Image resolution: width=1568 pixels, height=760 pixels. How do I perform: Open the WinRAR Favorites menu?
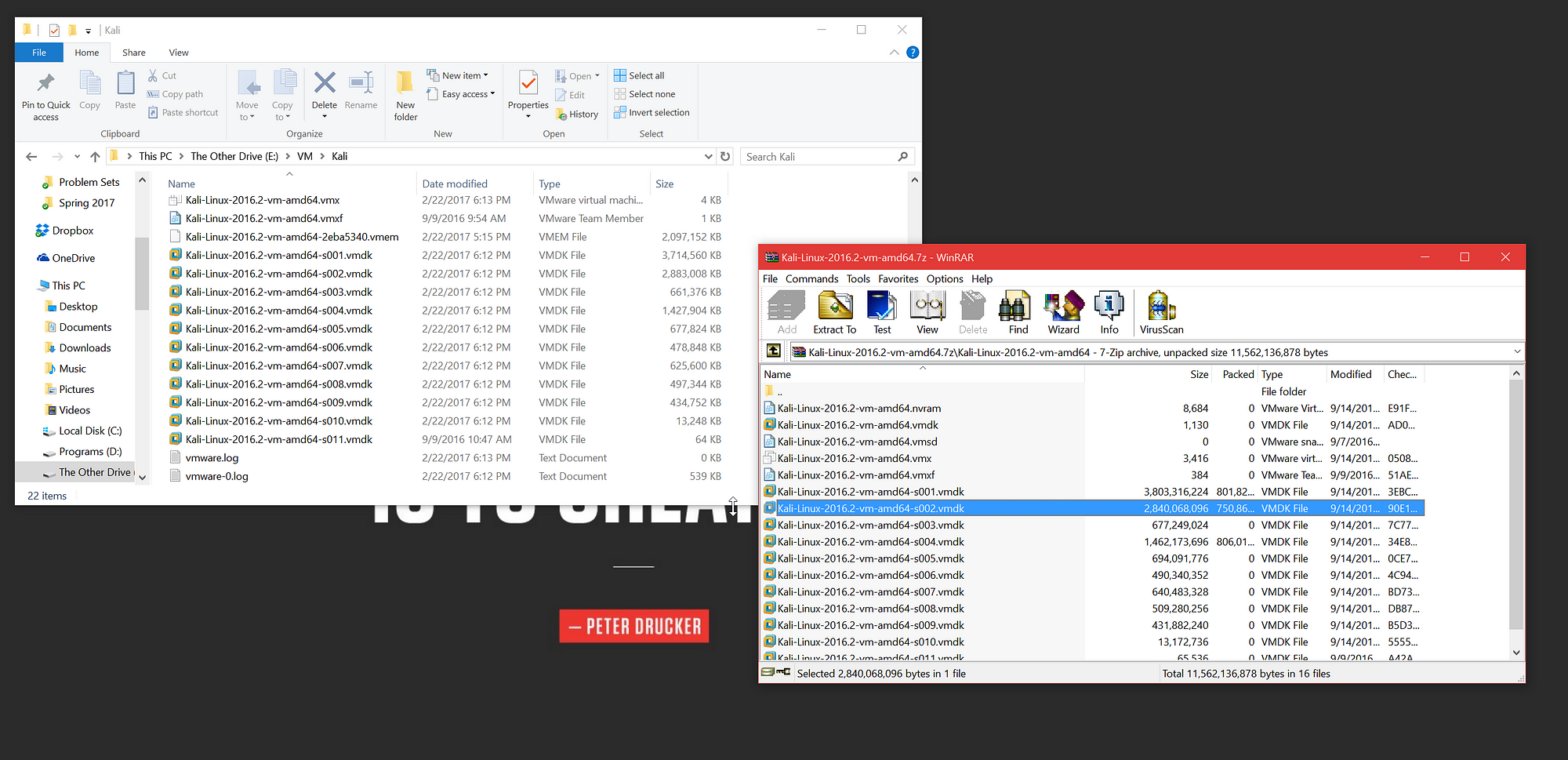pyautogui.click(x=898, y=278)
